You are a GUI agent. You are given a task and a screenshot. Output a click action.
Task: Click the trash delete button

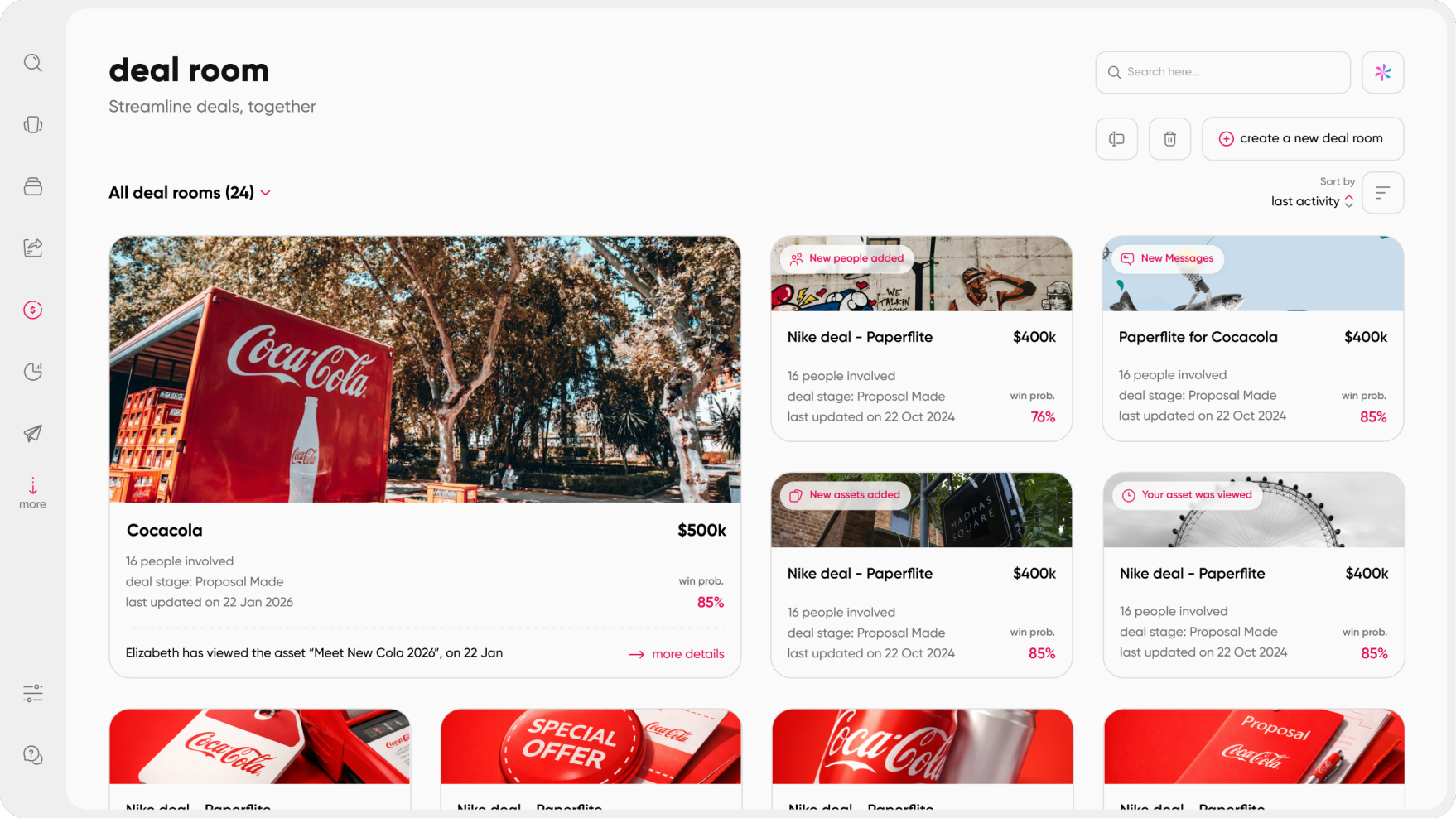click(x=1169, y=138)
